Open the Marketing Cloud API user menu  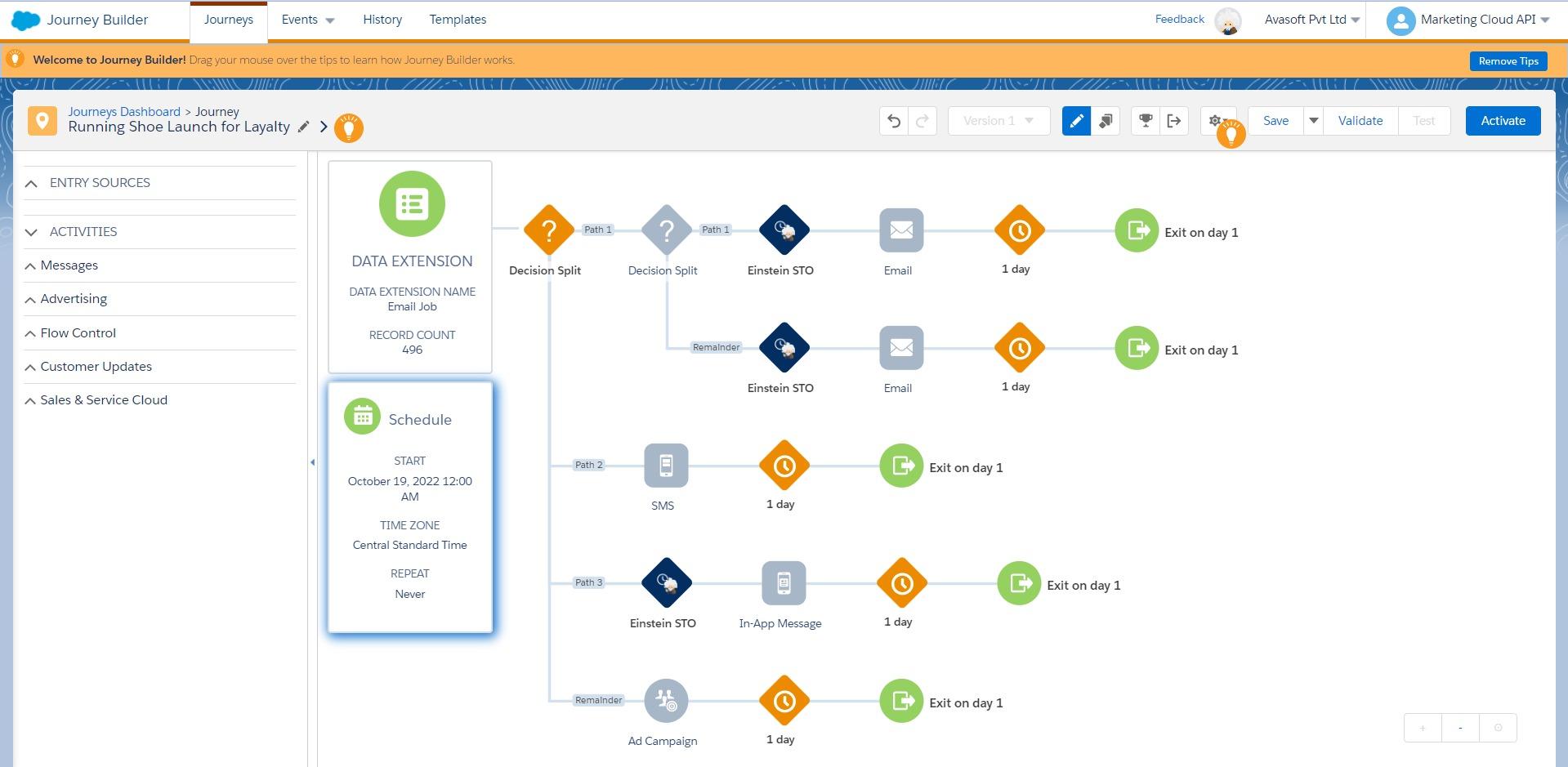click(1468, 20)
